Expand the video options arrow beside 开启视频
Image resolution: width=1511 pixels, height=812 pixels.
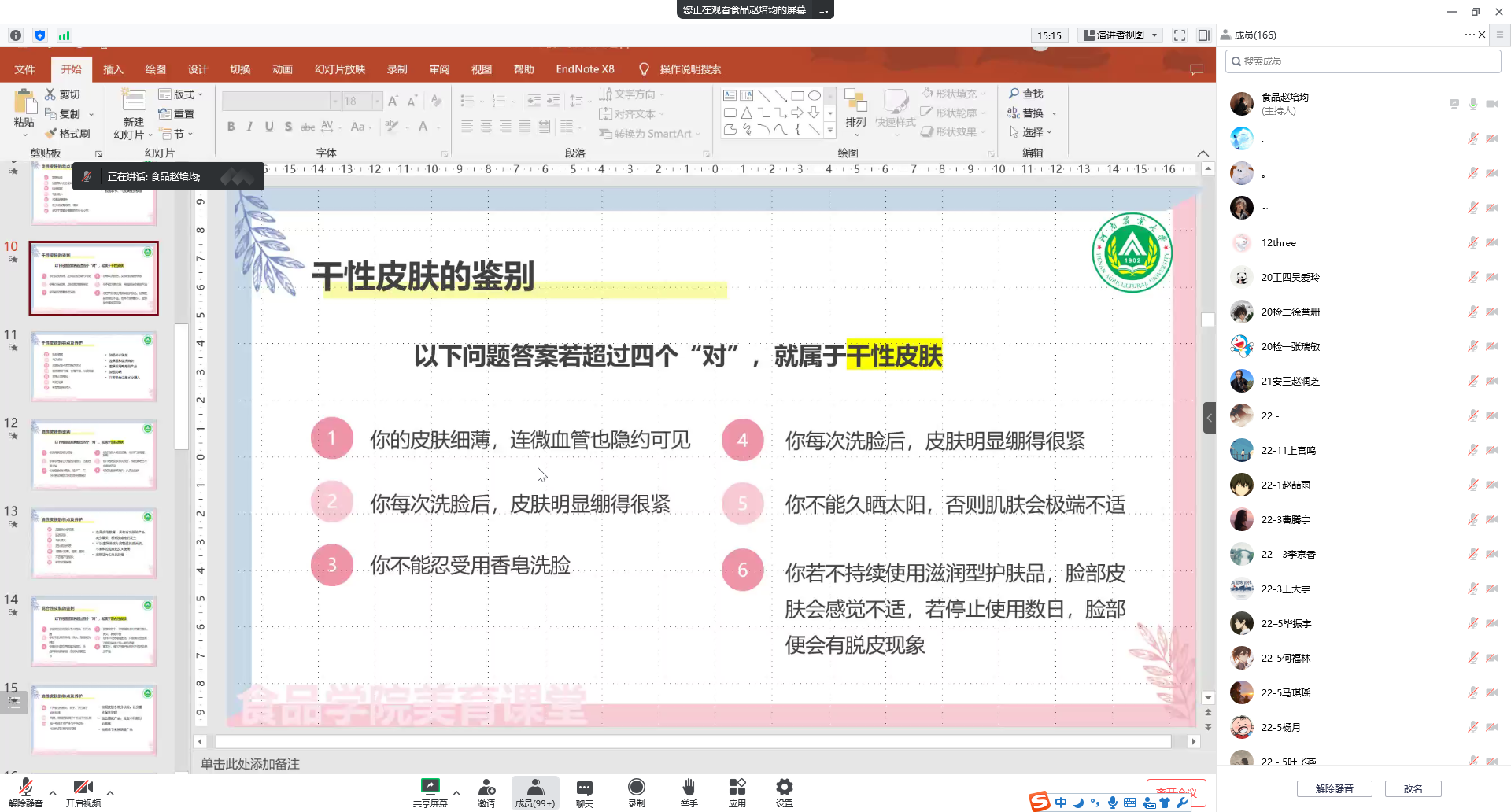pyautogui.click(x=110, y=793)
